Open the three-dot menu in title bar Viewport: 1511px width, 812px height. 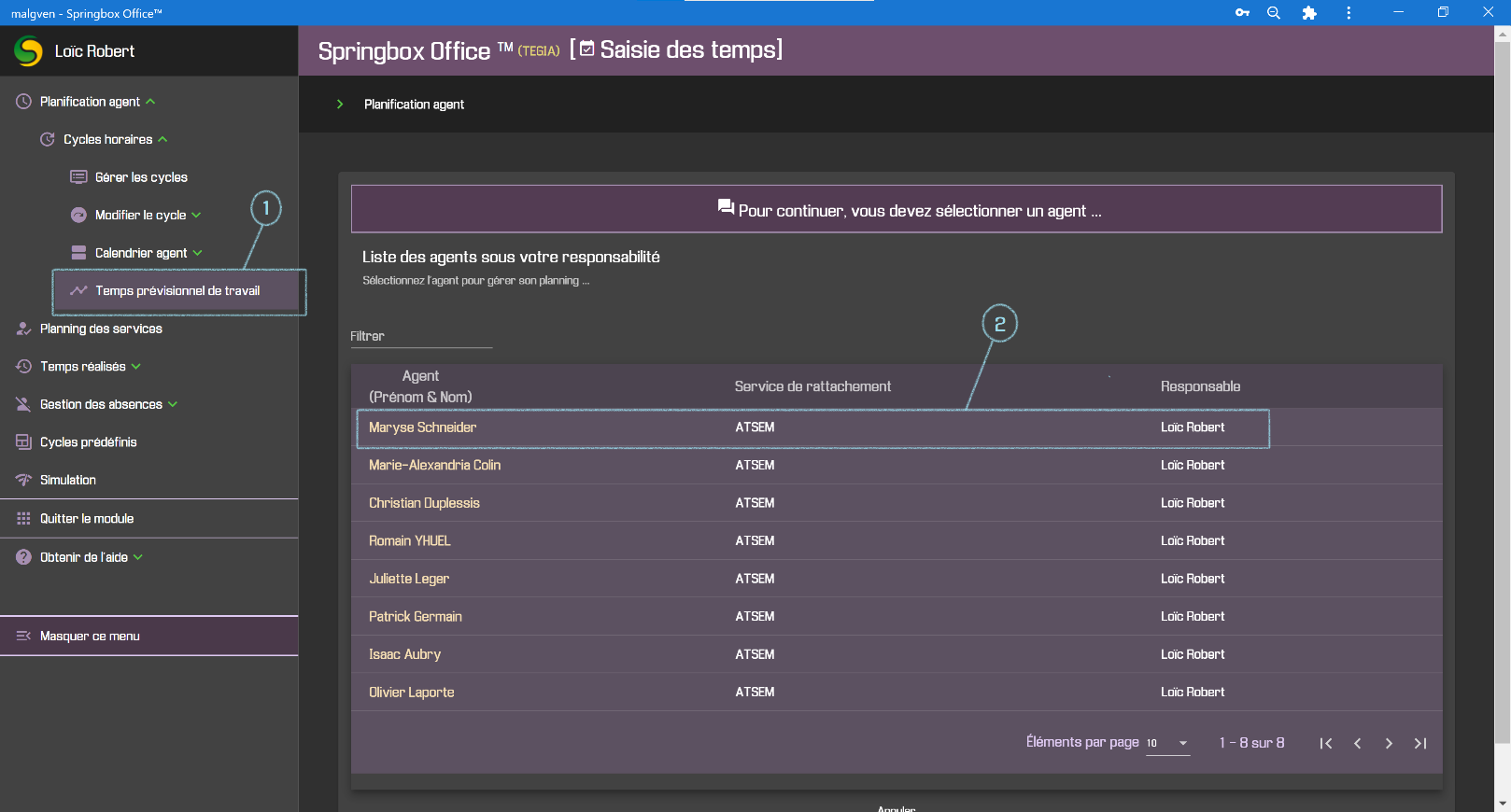[x=1349, y=13]
